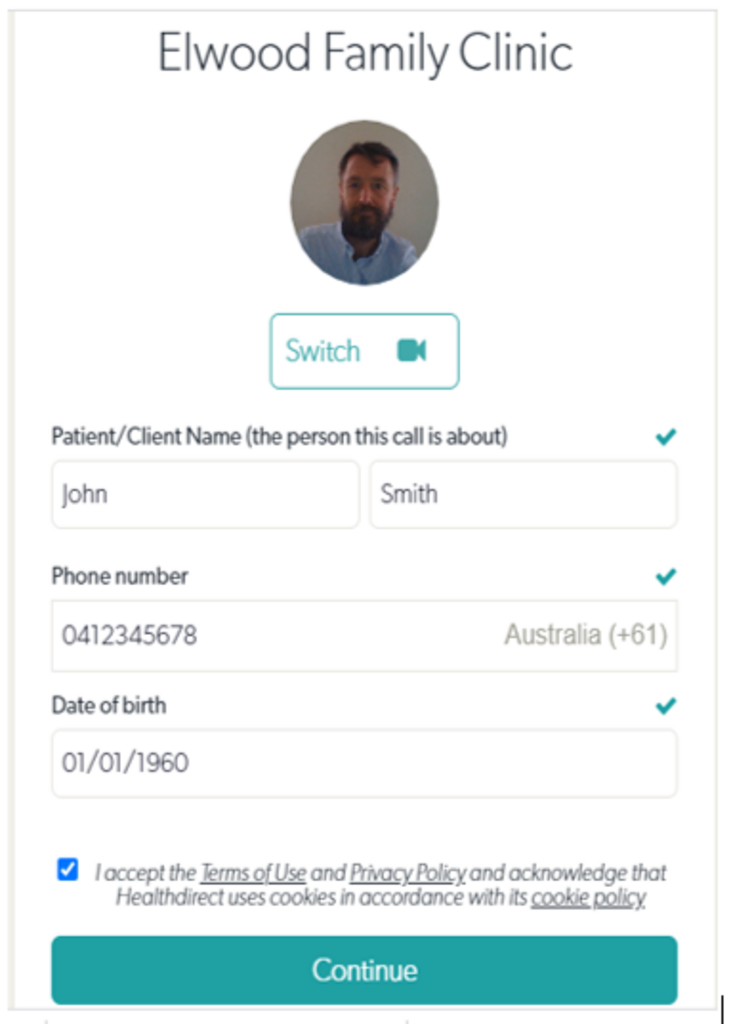
Task: Click the checkmark beside Date of birth label
Action: [665, 706]
